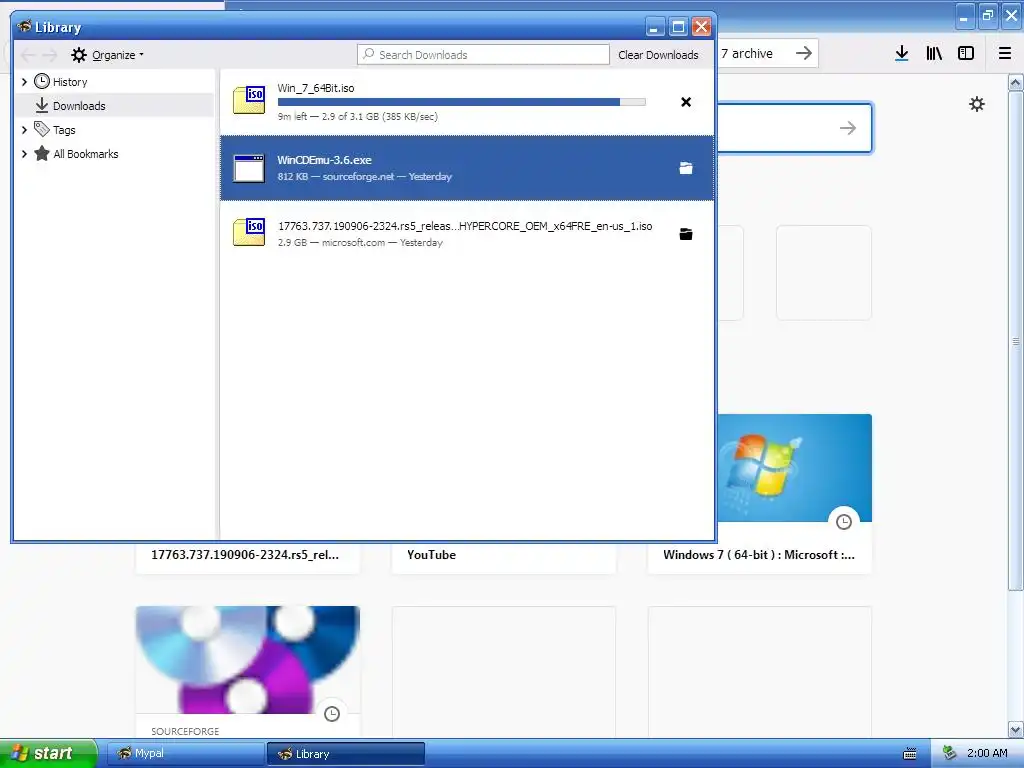Click the taskbar keyboard icon
The width and height of the screenshot is (1024, 768).
910,754
